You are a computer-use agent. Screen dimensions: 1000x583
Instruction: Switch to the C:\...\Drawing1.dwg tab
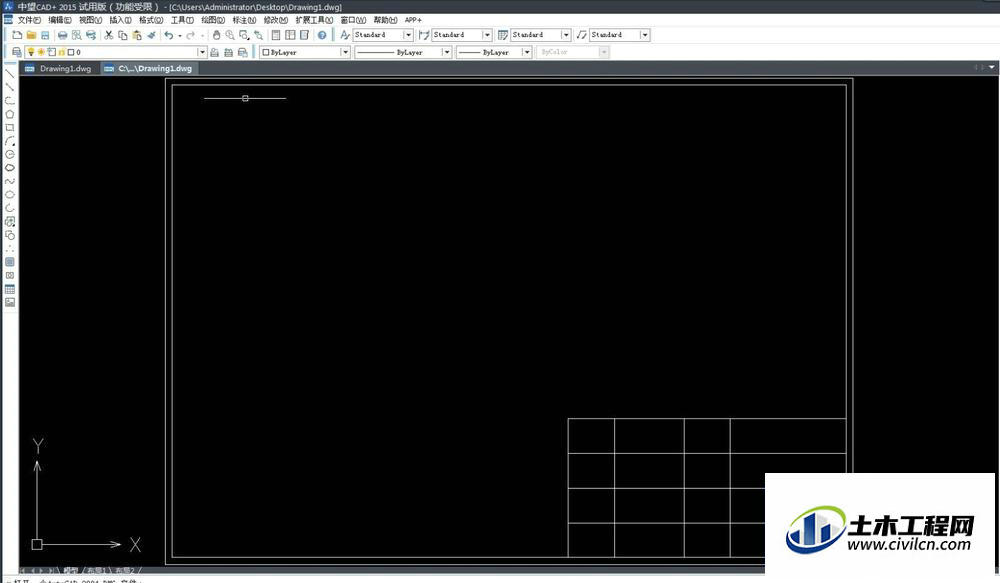[148, 68]
